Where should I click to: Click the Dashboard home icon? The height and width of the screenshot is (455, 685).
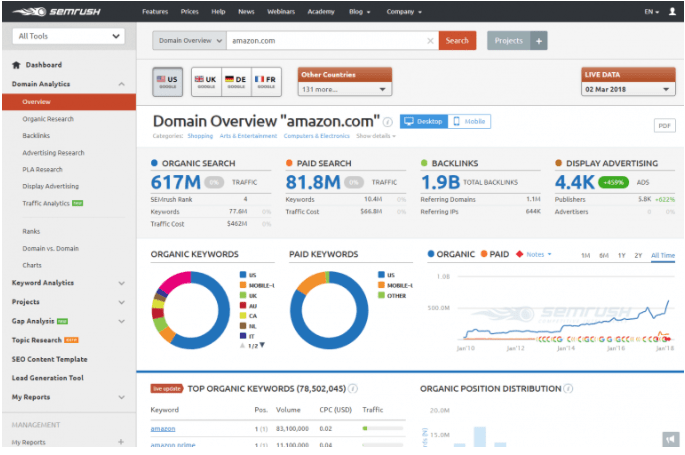tap(16, 65)
